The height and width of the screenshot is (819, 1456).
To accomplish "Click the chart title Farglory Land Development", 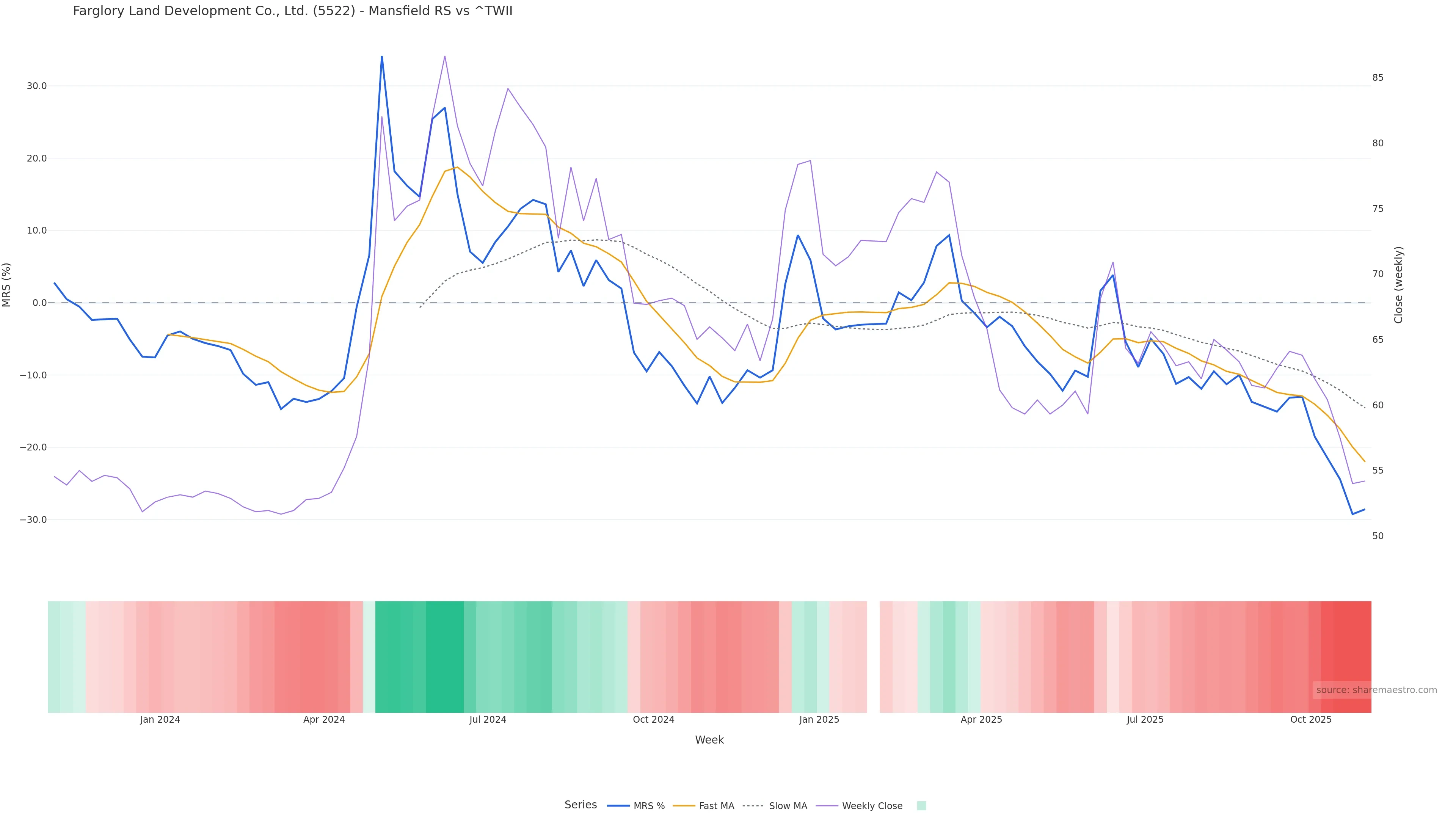I will [x=292, y=11].
